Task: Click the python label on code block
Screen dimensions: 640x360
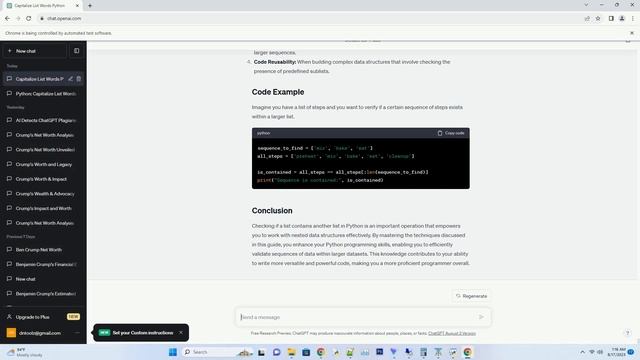Action: [264, 133]
